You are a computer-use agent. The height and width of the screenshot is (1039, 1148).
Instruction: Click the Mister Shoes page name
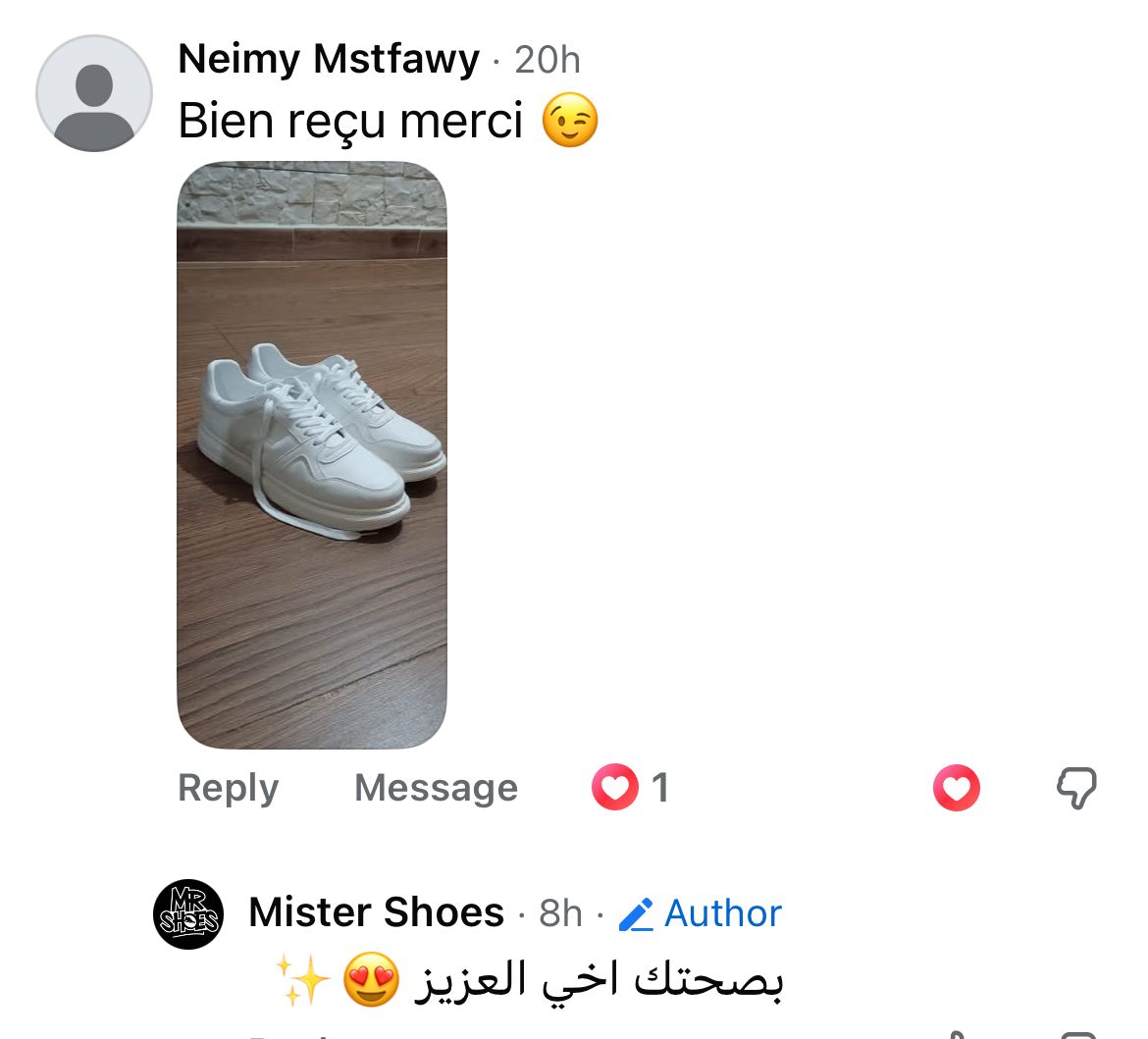coord(376,913)
